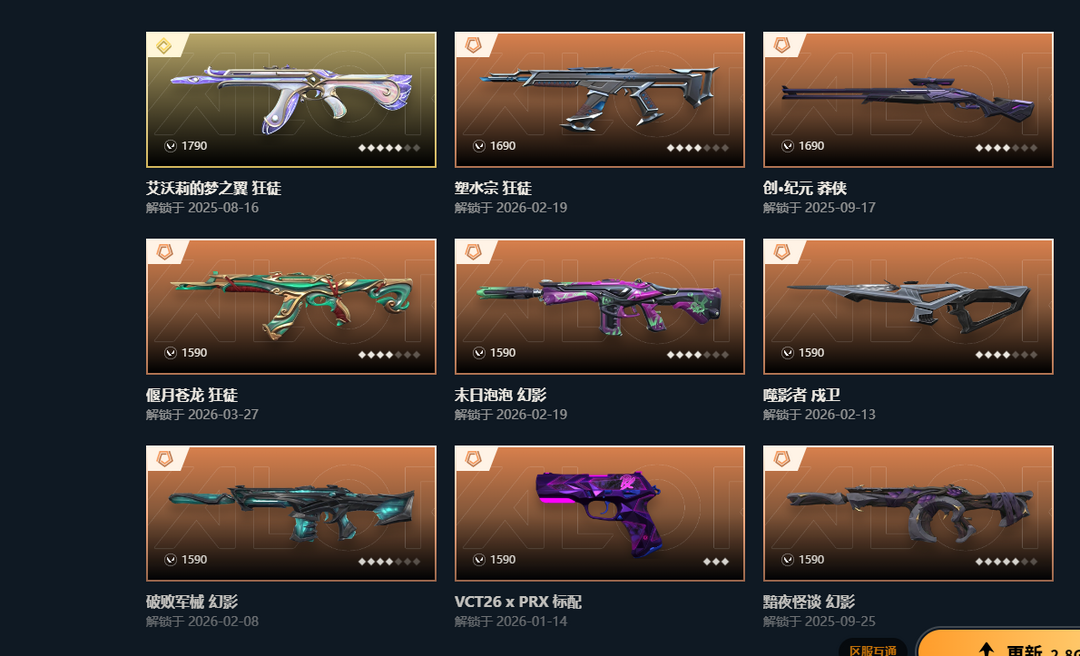
Task: Select the 创•纪元 莽侠 sniper thumbnail
Action: (908, 100)
